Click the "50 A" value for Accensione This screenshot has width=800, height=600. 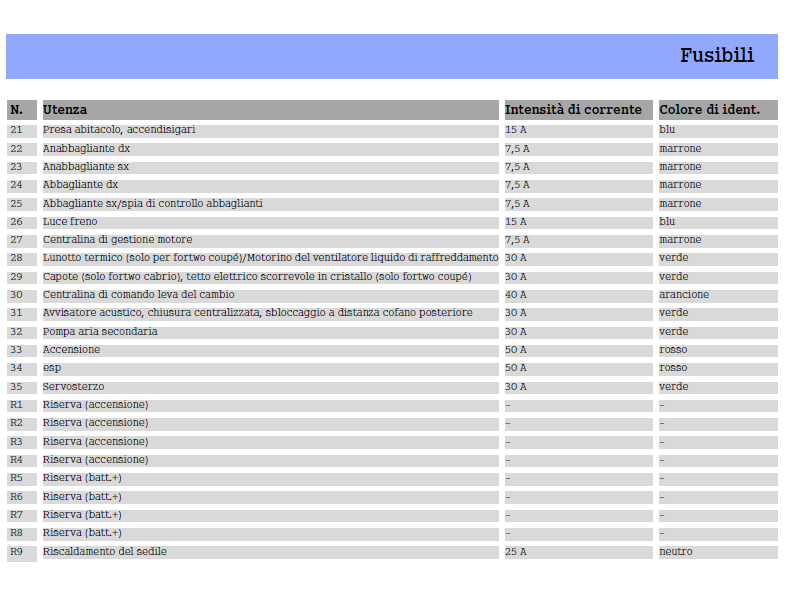[x=516, y=349]
